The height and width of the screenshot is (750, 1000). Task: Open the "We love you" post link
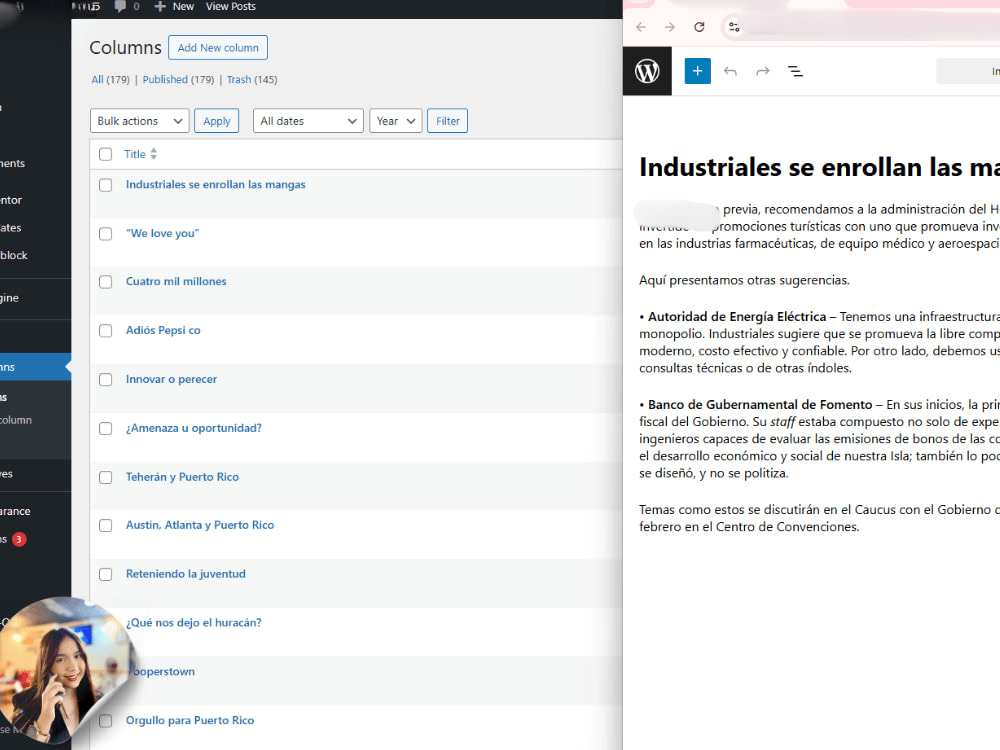pyautogui.click(x=163, y=233)
